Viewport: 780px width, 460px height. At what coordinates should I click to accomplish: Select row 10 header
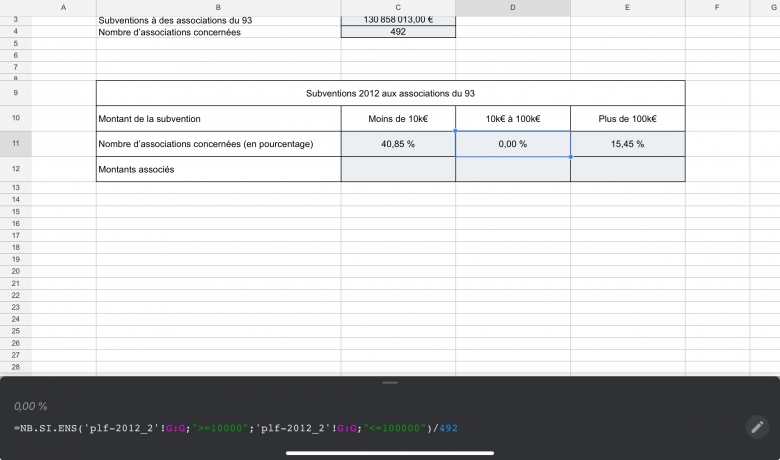pos(16,118)
